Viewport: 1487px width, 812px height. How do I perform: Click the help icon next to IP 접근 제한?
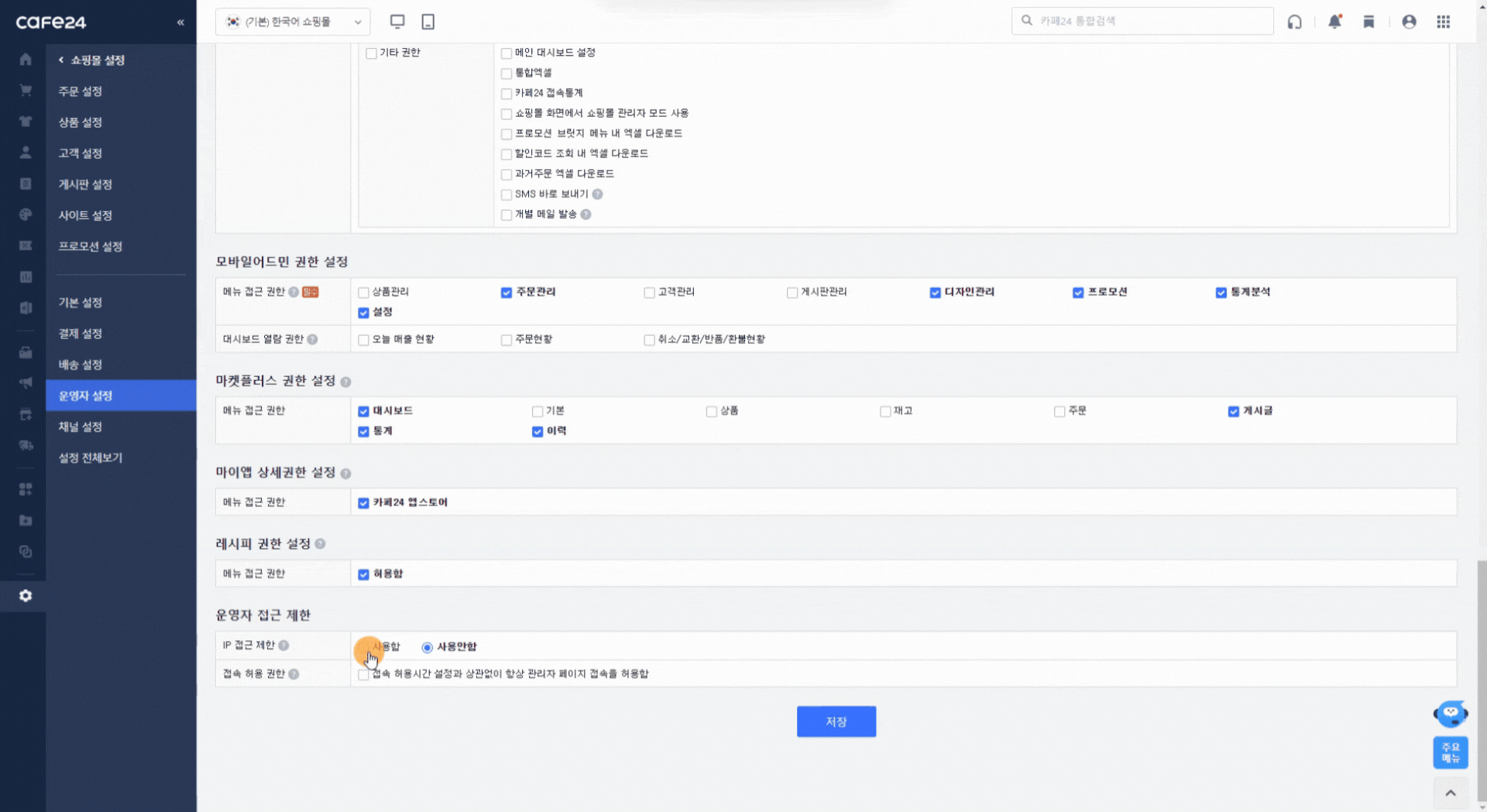284,646
